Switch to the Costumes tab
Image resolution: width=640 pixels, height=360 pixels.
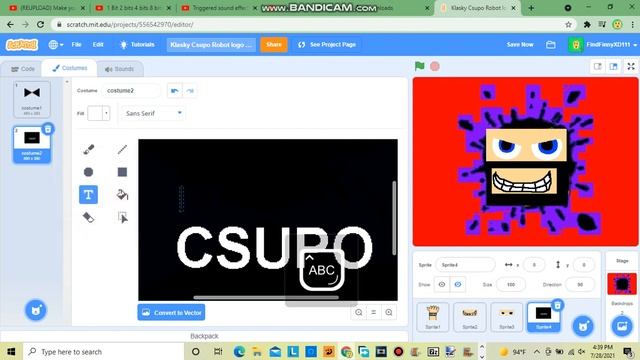69,68
